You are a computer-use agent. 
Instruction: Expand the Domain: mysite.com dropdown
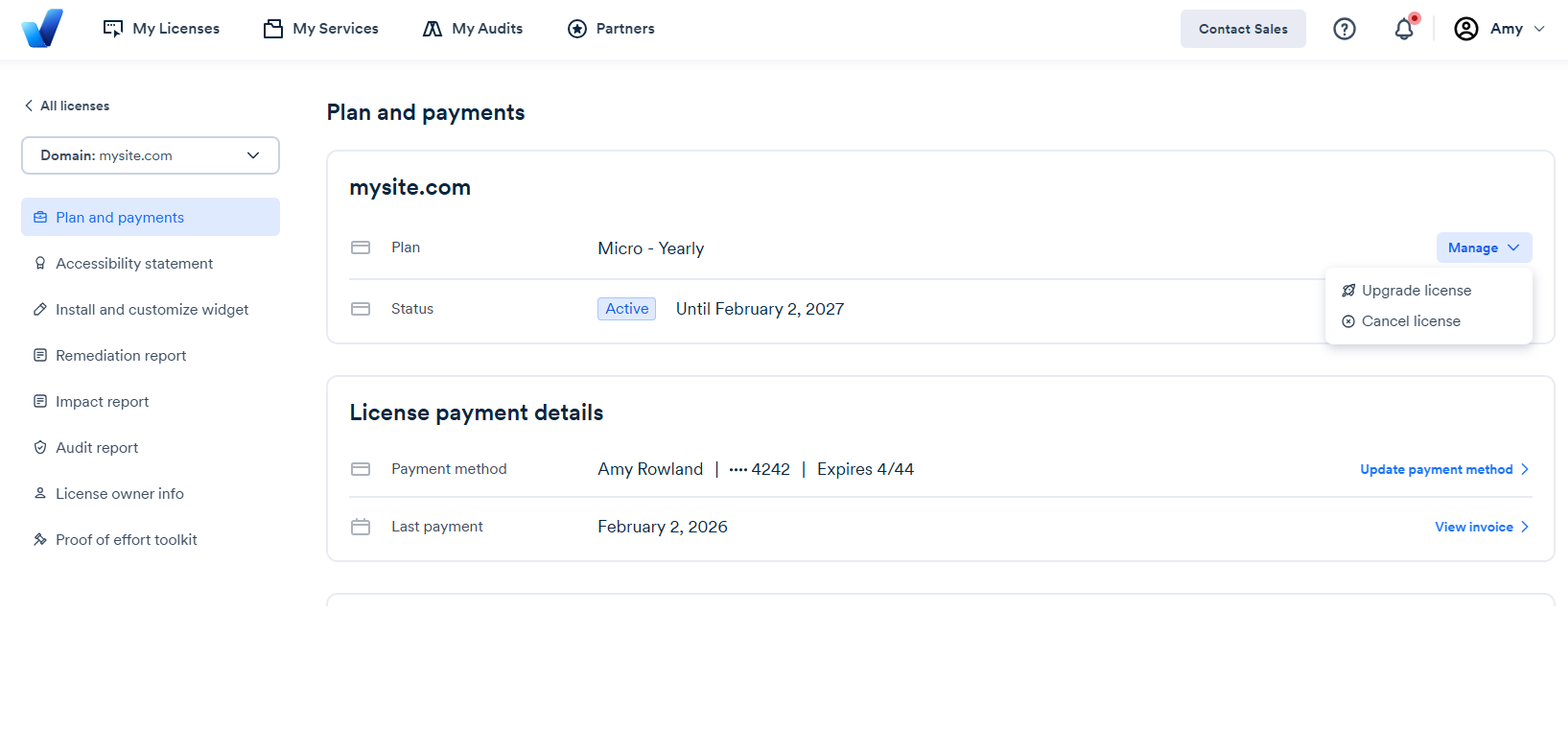pyautogui.click(x=151, y=155)
